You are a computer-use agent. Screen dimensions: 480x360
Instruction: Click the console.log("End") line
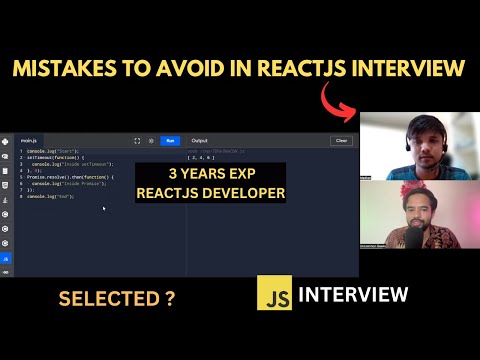point(50,197)
